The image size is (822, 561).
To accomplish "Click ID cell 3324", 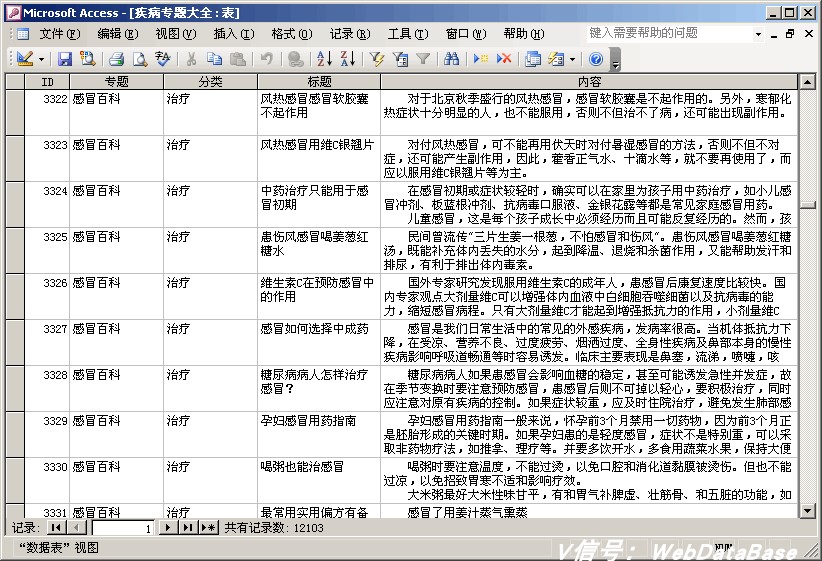I will click(x=47, y=204).
